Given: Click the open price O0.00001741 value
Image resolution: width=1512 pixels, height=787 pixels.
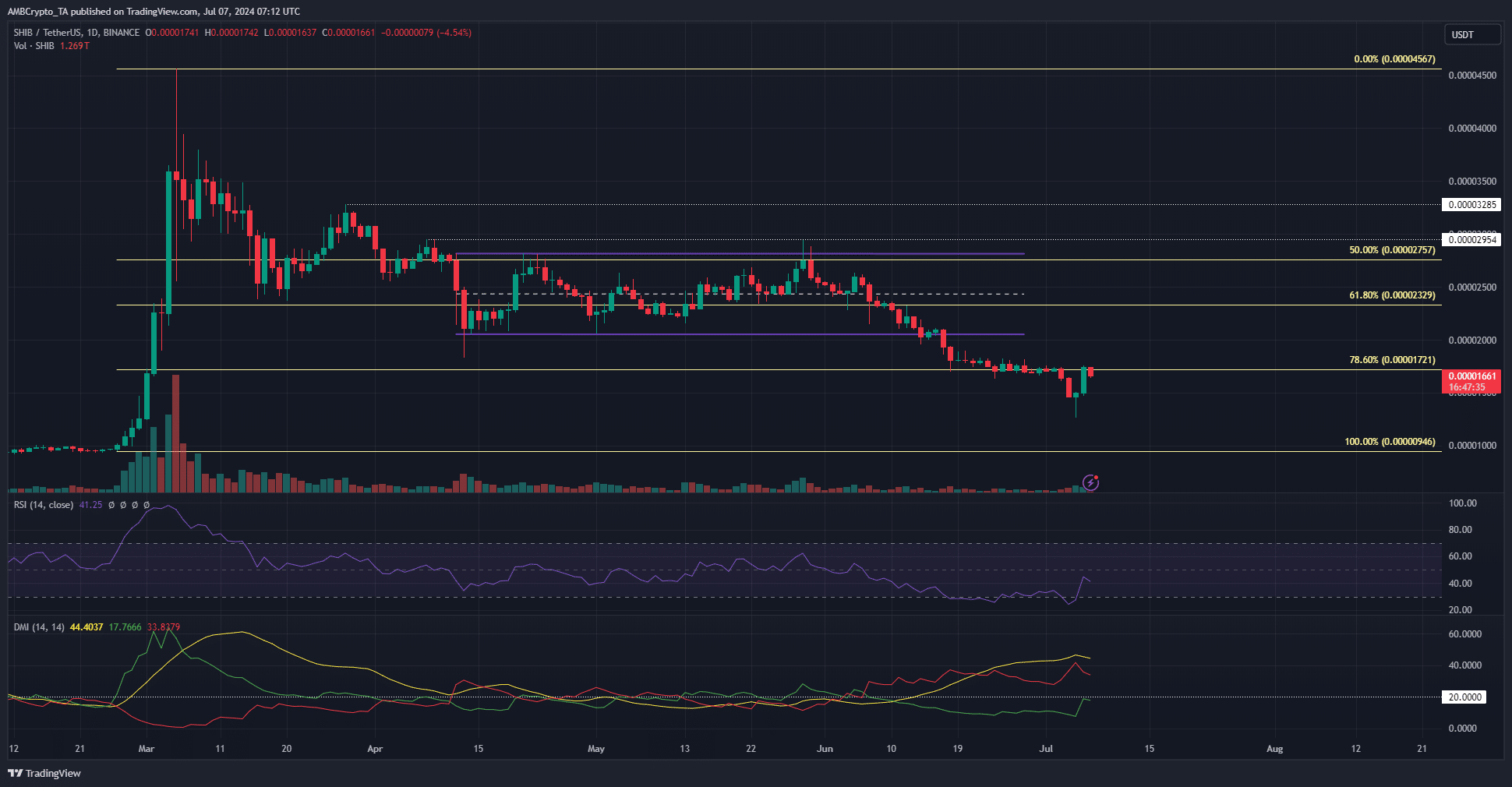Looking at the screenshot, I should coord(172,33).
